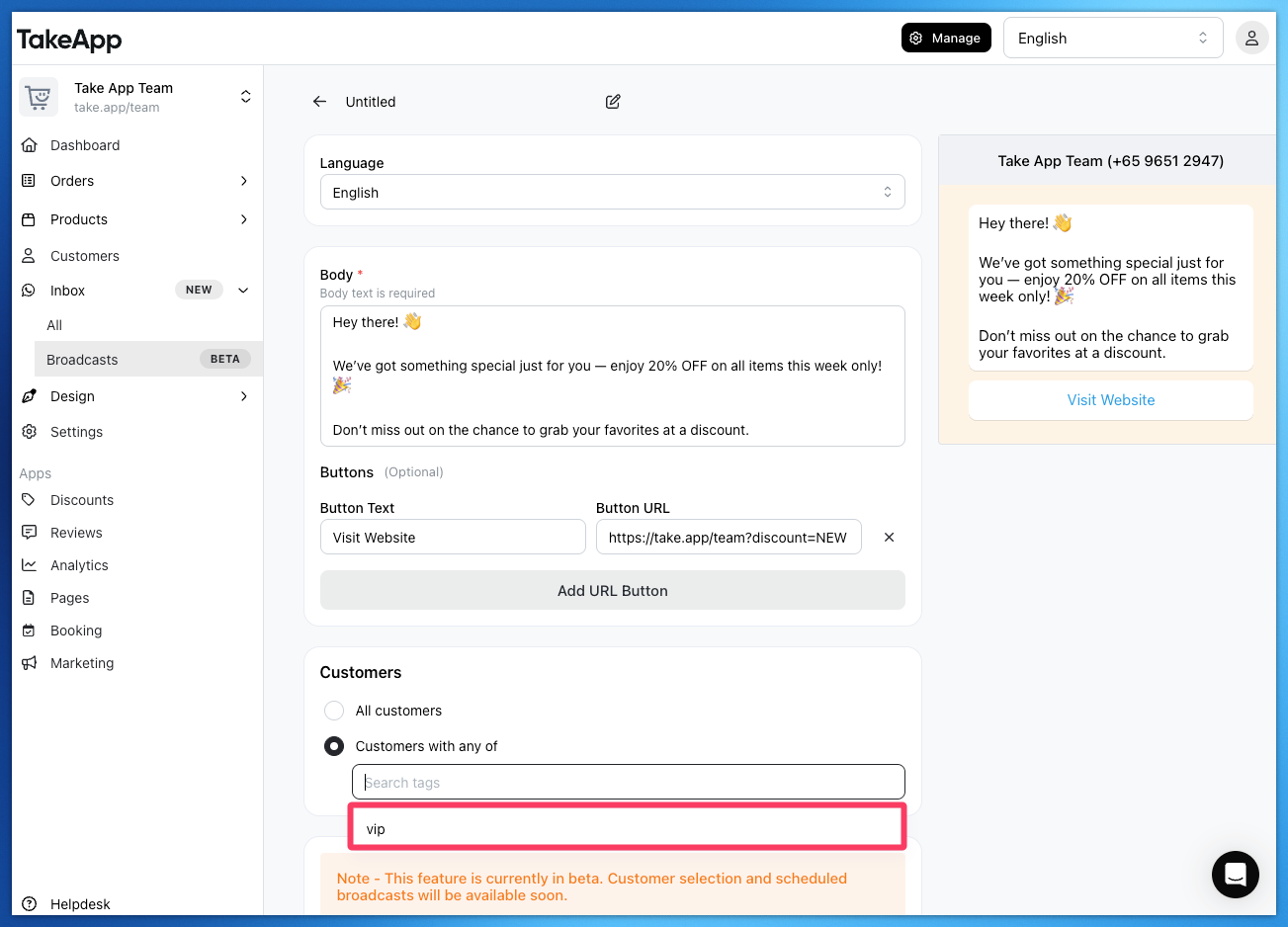Click the Discounts tag icon

pos(30,500)
